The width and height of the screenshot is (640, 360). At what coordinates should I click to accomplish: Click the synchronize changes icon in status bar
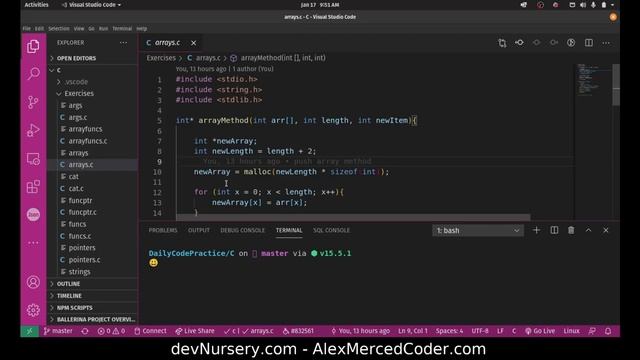click(85, 331)
